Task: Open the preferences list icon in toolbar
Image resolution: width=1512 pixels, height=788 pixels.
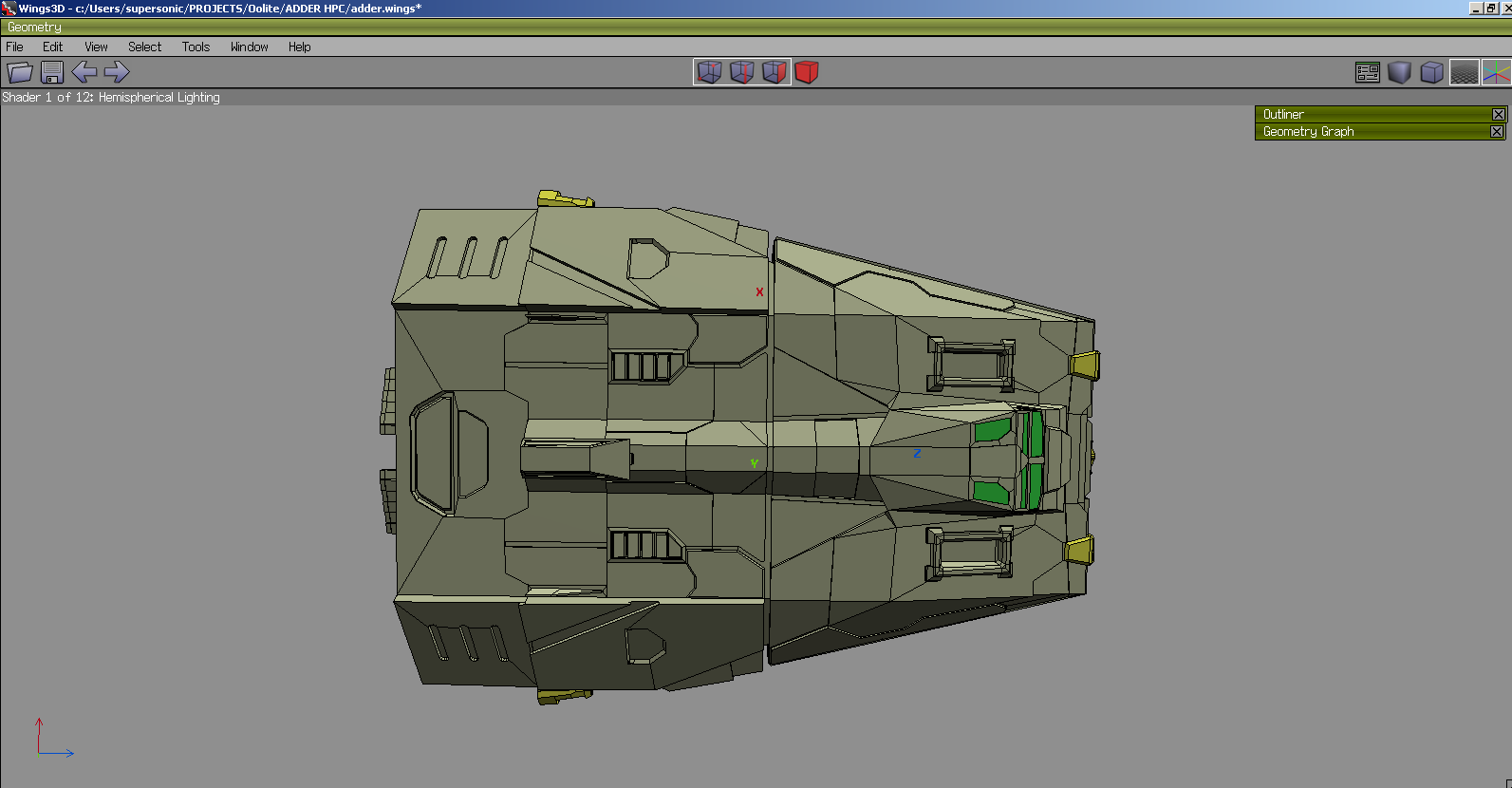Action: (1368, 72)
